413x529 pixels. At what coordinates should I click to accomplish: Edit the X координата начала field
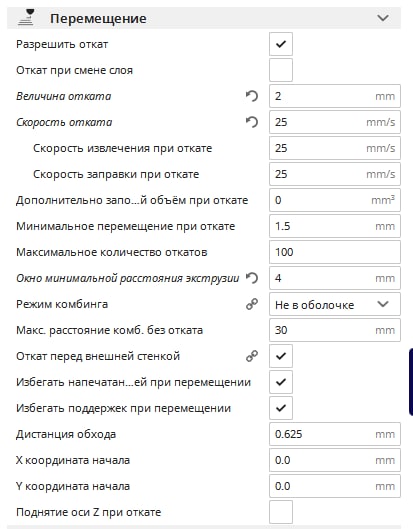[335, 460]
